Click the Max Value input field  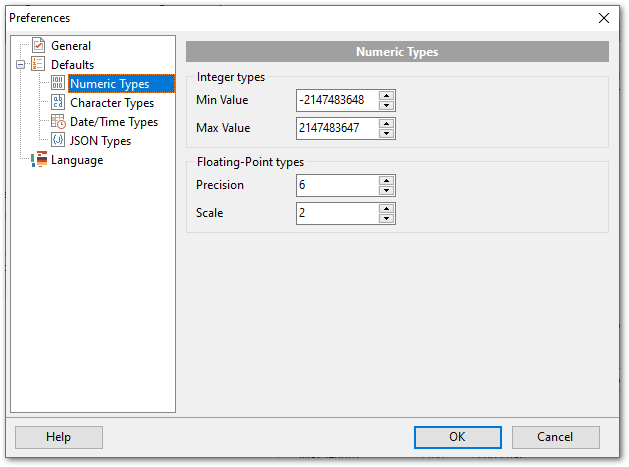coord(337,128)
